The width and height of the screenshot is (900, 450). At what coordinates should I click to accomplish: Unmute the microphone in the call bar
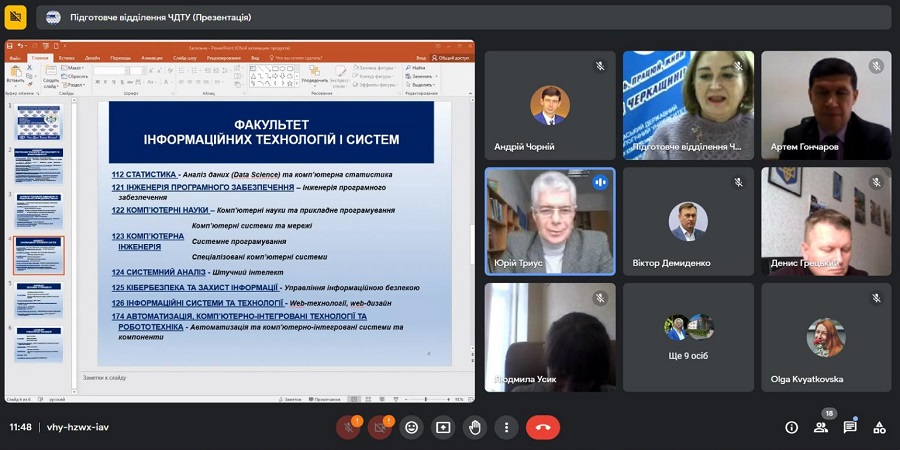pyautogui.click(x=347, y=427)
